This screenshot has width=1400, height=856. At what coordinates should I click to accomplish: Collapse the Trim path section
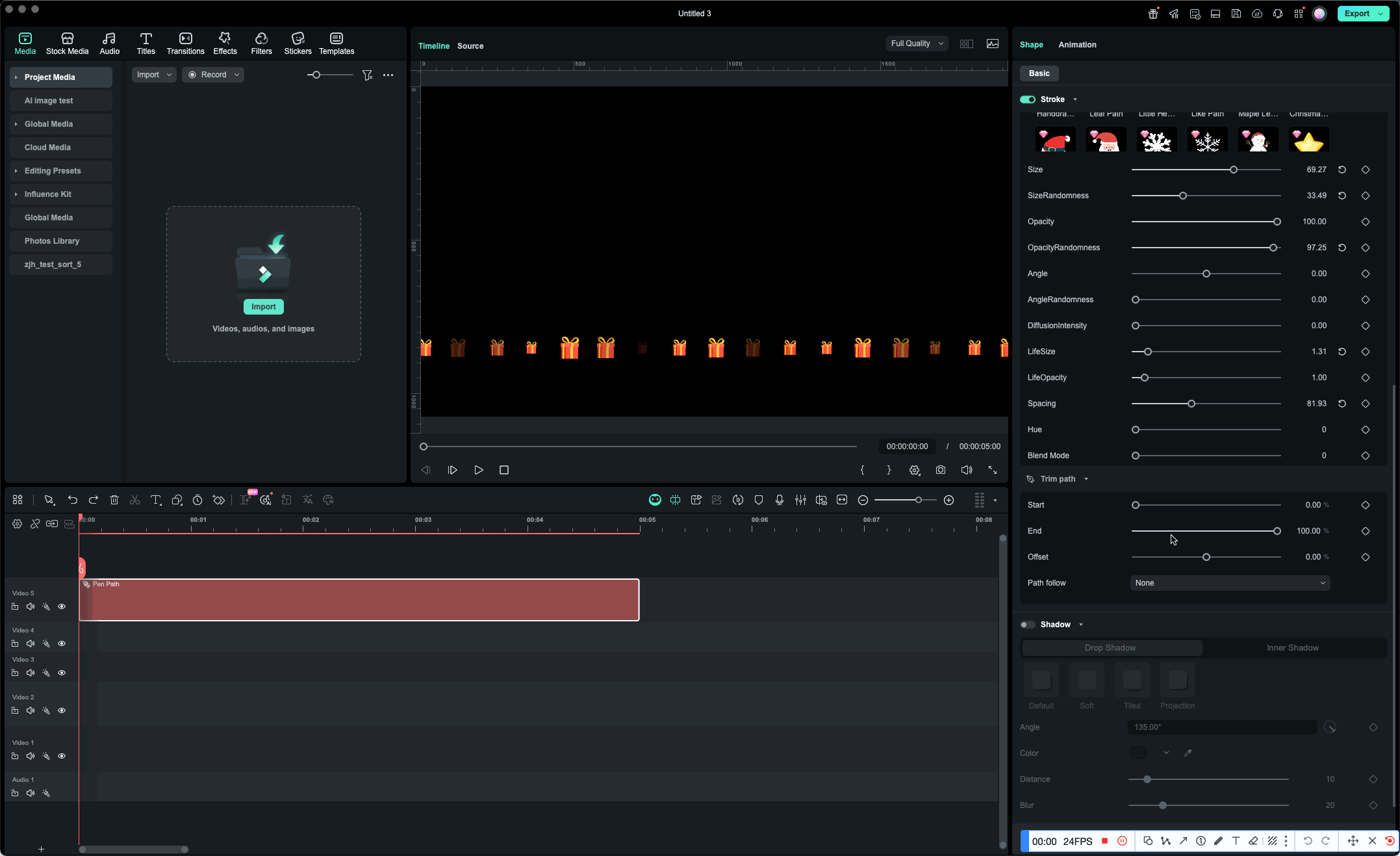(x=1085, y=479)
